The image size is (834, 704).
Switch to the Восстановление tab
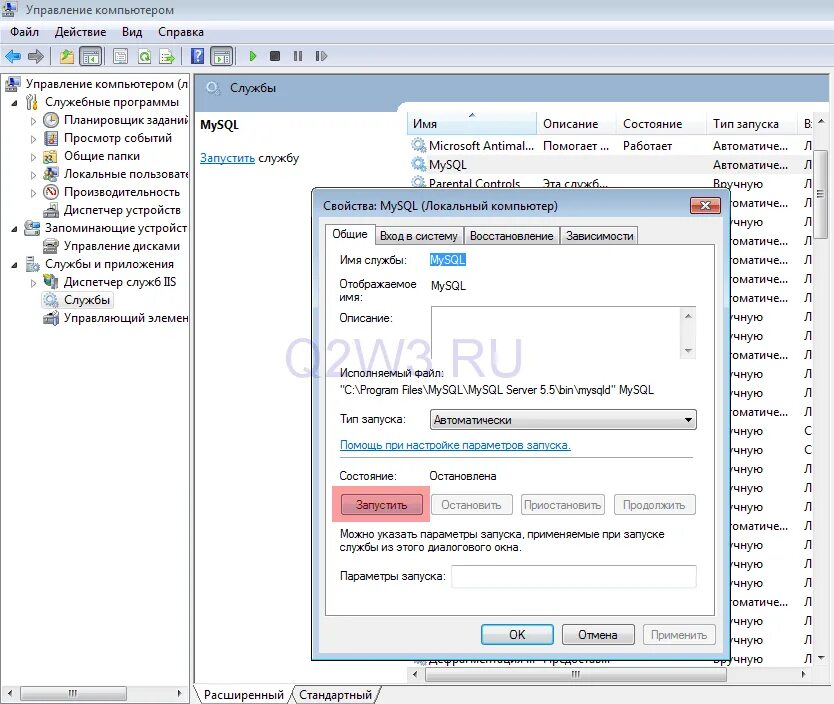click(x=512, y=236)
